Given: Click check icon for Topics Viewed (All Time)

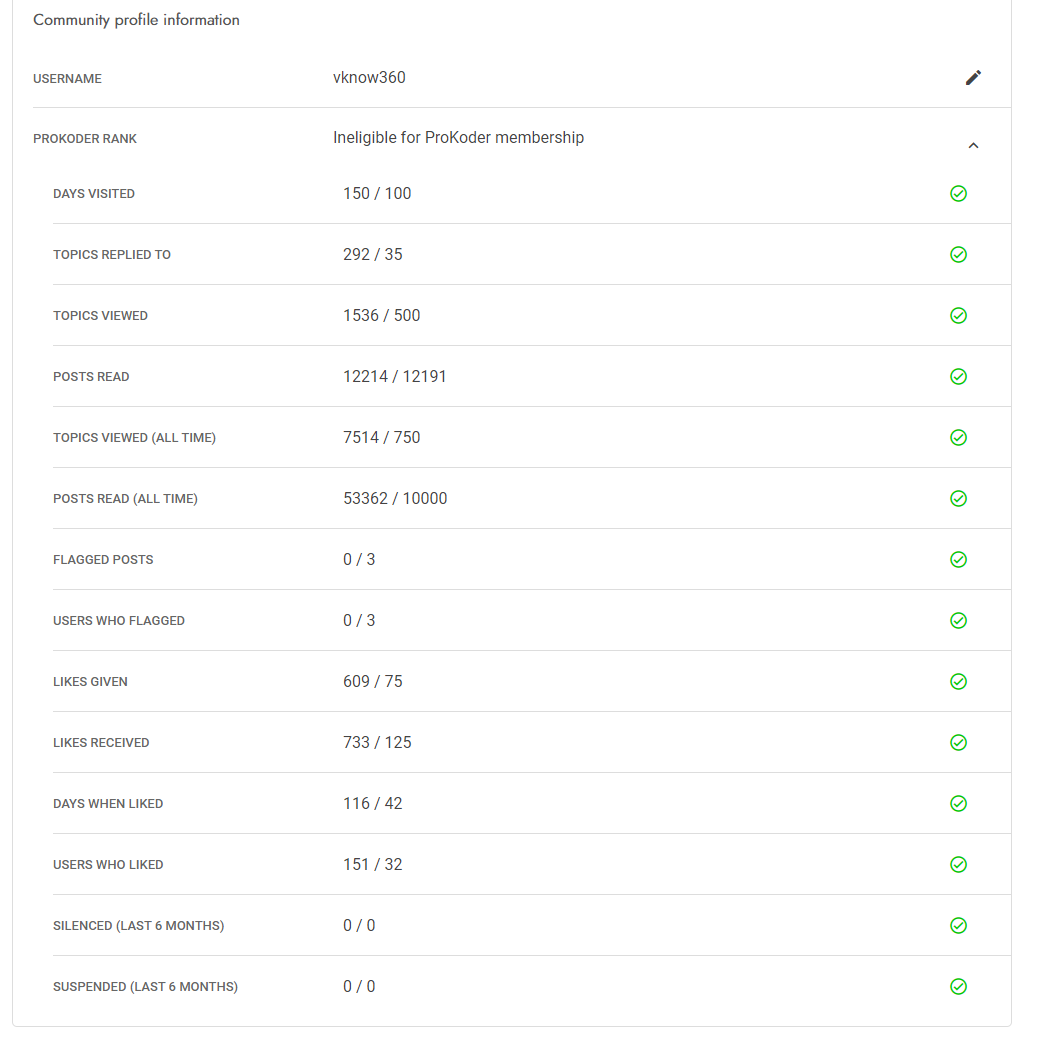Looking at the screenshot, I should click(958, 438).
